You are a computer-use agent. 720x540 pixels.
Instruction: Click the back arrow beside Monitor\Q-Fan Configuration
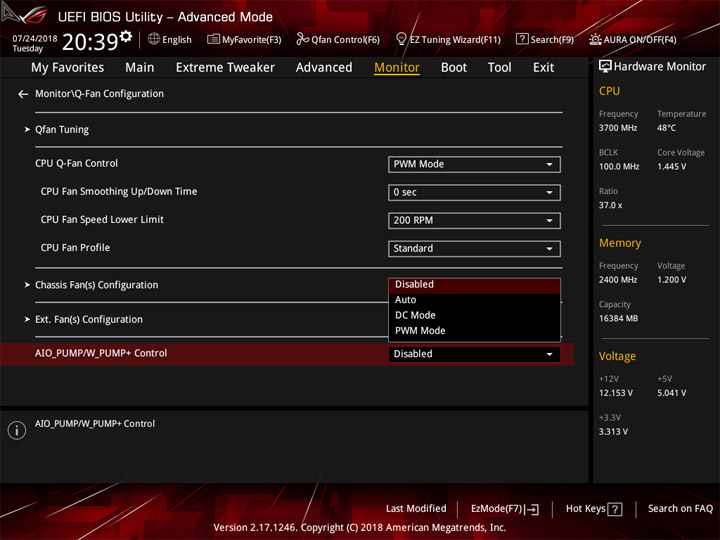click(x=23, y=94)
